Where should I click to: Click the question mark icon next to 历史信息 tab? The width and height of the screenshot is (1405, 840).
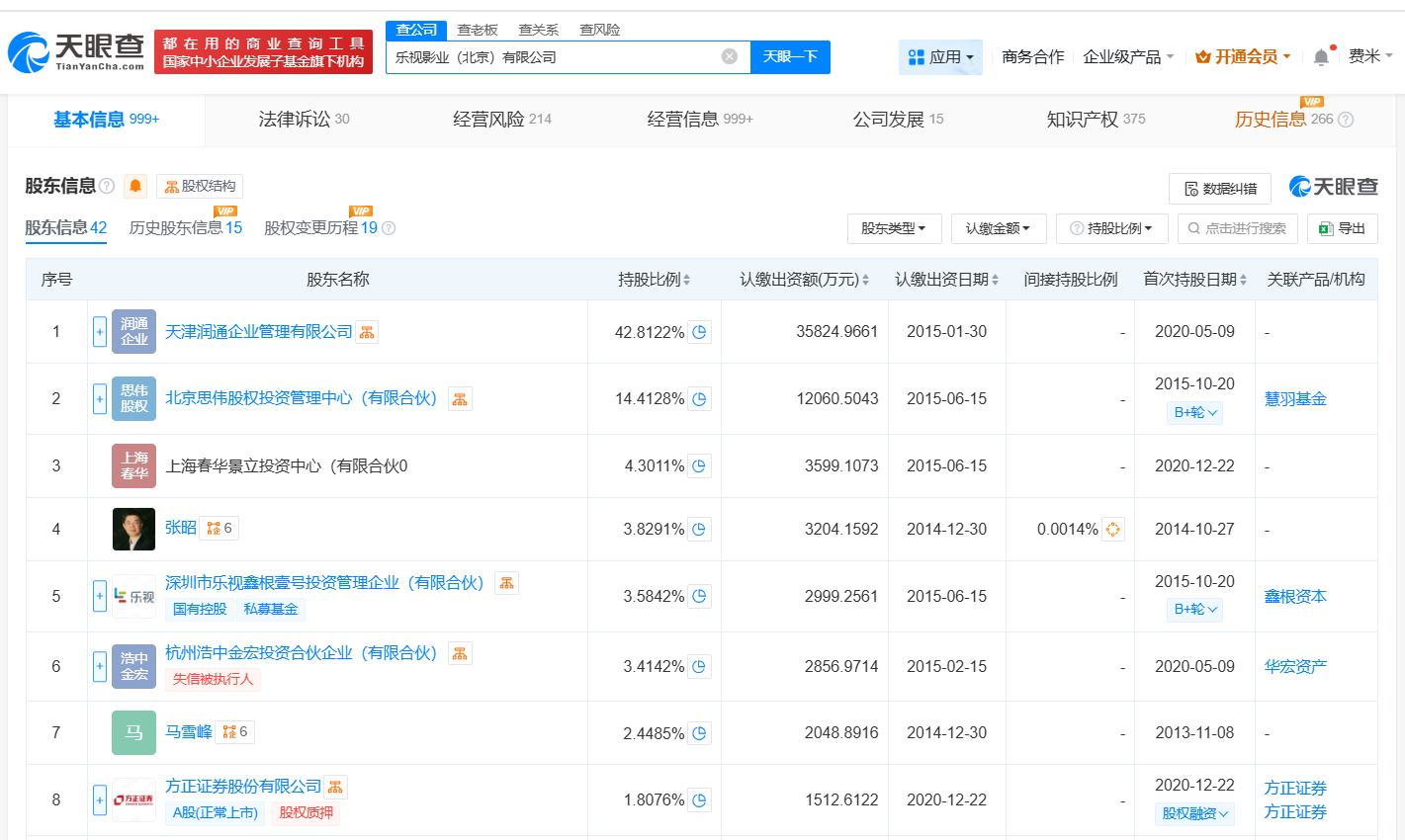point(1345,118)
